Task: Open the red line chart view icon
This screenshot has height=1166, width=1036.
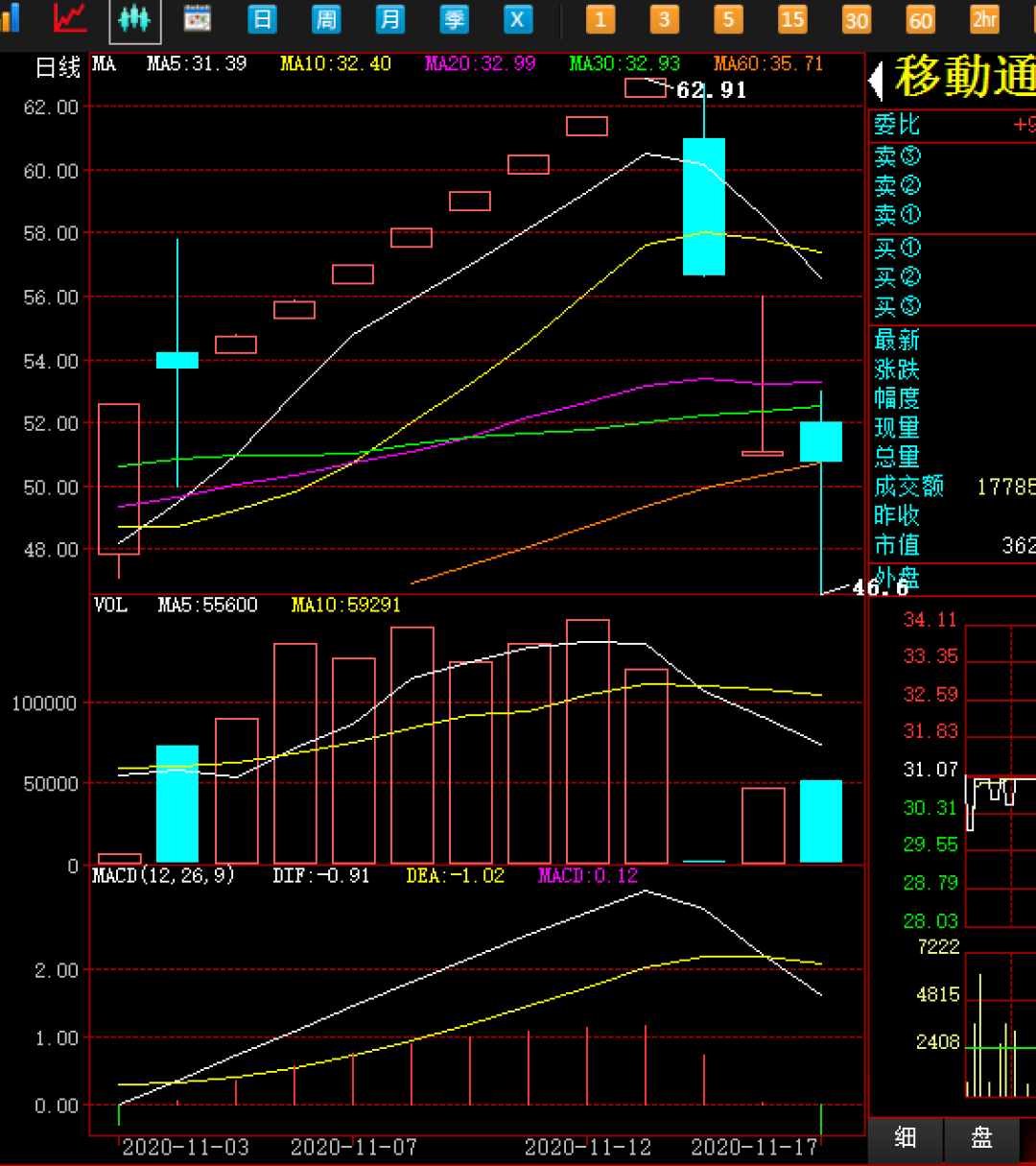Action: coord(70,17)
